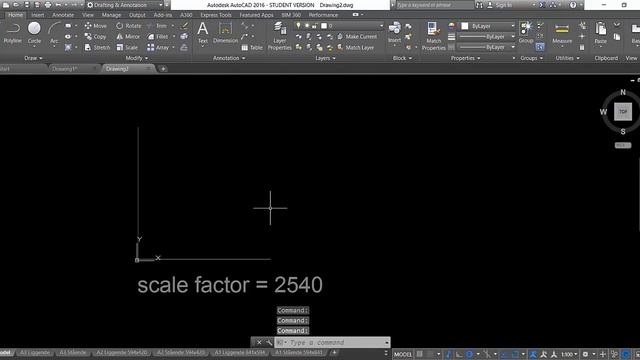The height and width of the screenshot is (360, 640).
Task: Expand the Block panel
Action: point(402,58)
